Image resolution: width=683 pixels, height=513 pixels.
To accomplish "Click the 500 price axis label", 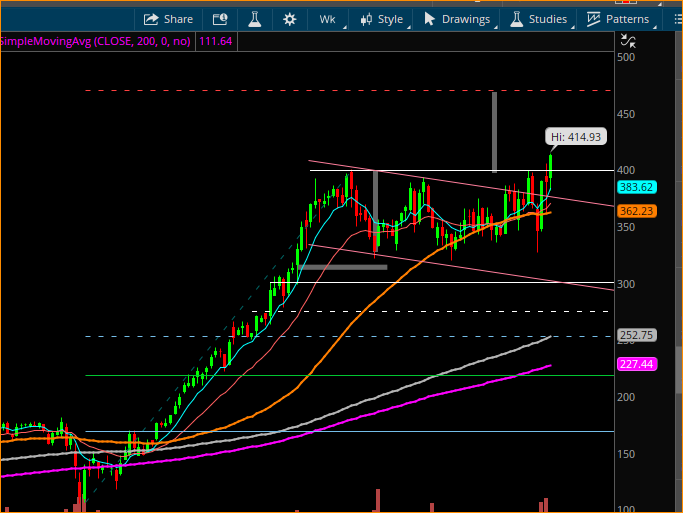I will (x=626, y=57).
